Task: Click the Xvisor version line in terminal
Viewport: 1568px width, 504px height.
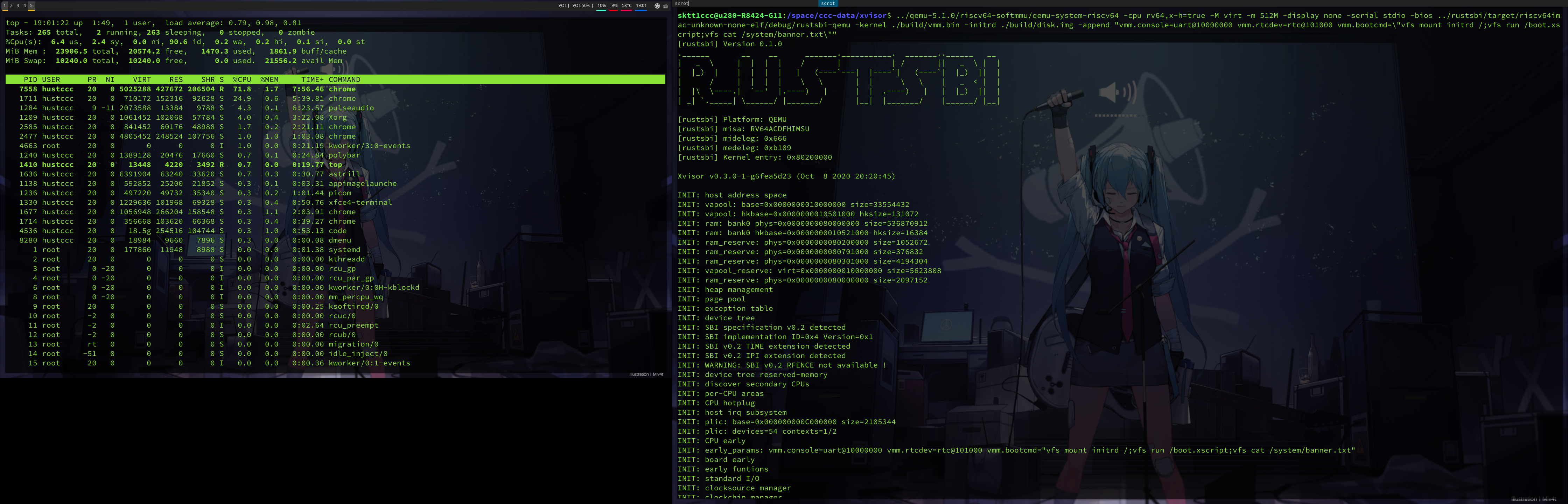Action: tap(786, 176)
